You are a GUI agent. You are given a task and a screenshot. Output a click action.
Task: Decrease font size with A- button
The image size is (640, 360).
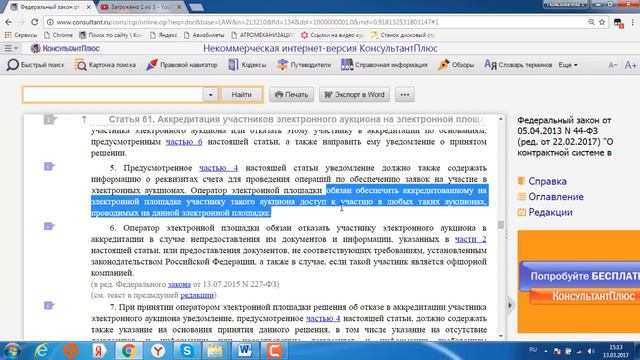[612, 65]
